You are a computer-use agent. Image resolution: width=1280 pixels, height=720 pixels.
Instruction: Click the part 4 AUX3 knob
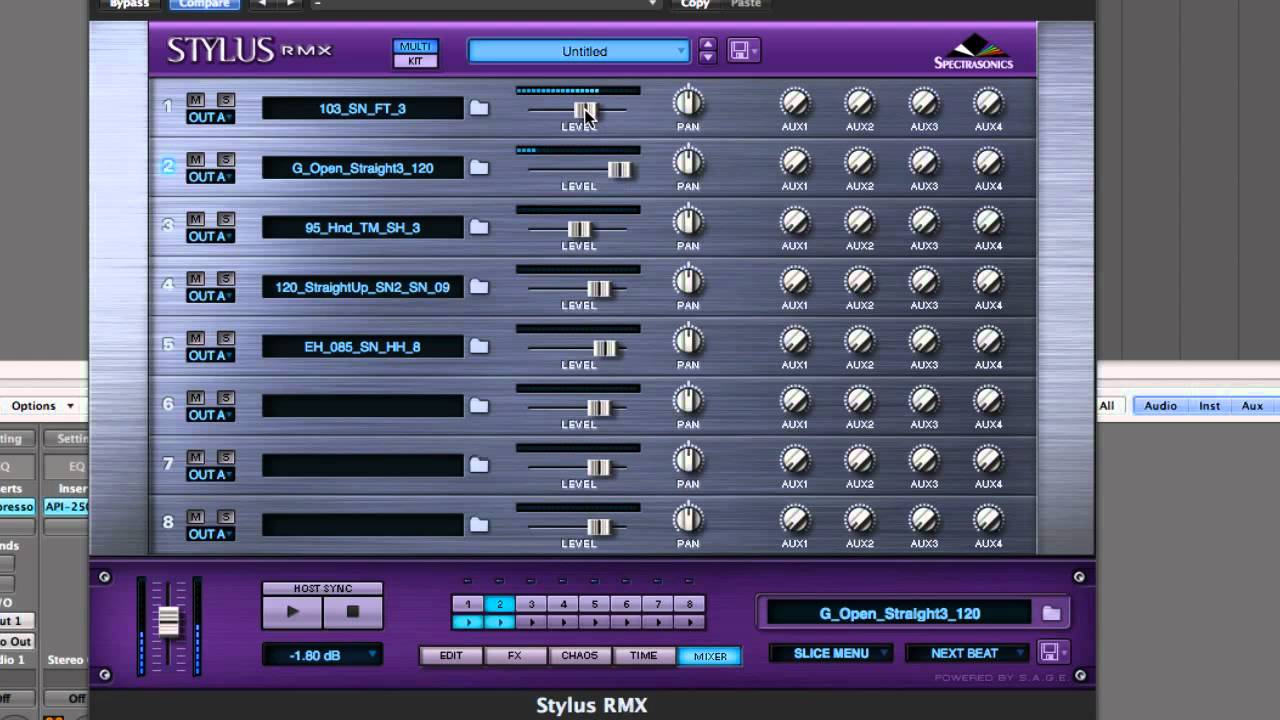(924, 281)
